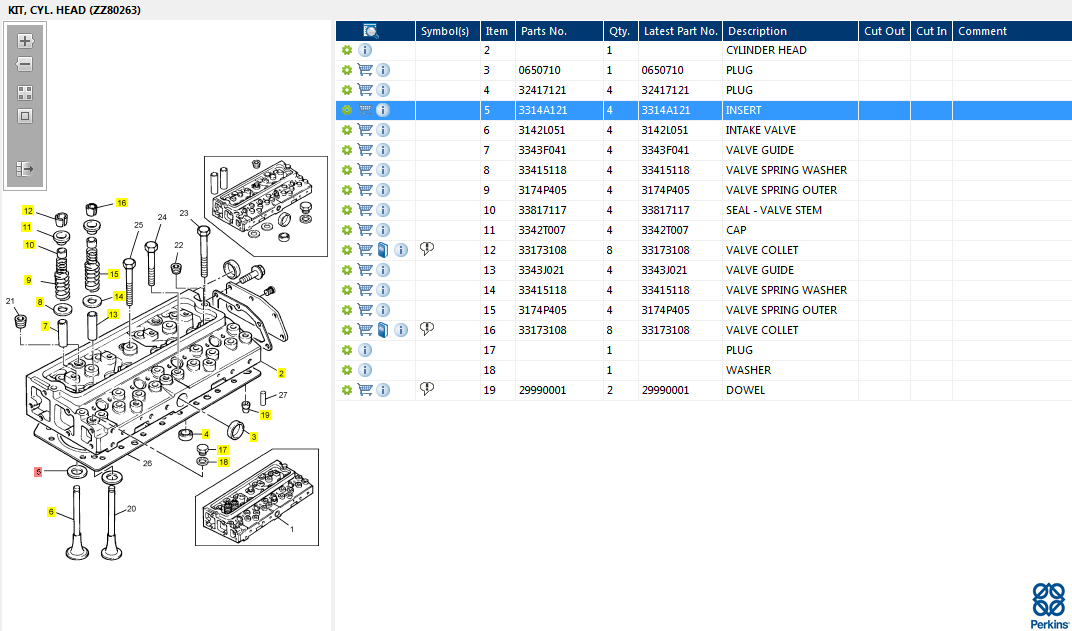1072x631 pixels.
Task: Click the fit-to-window grid icon
Action: pos(25,93)
